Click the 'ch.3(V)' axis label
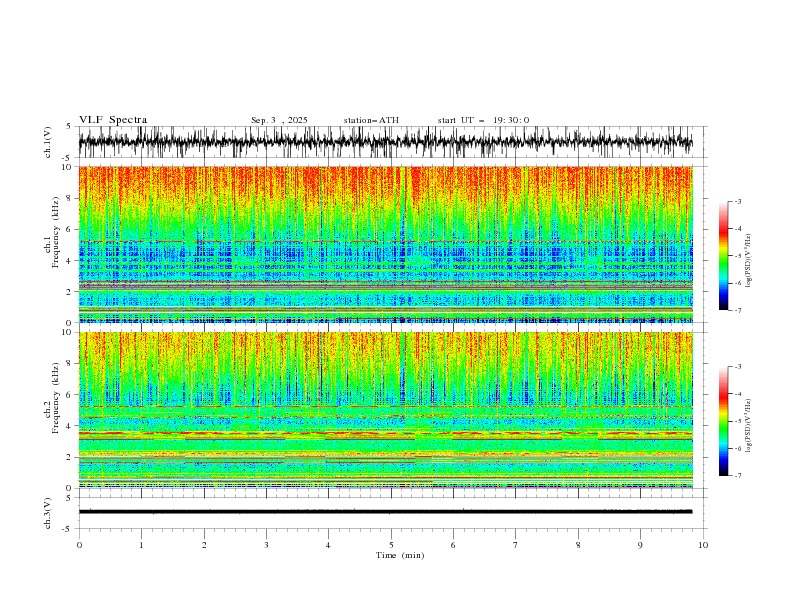Viewport: 792px width, 612px height. tap(48, 513)
